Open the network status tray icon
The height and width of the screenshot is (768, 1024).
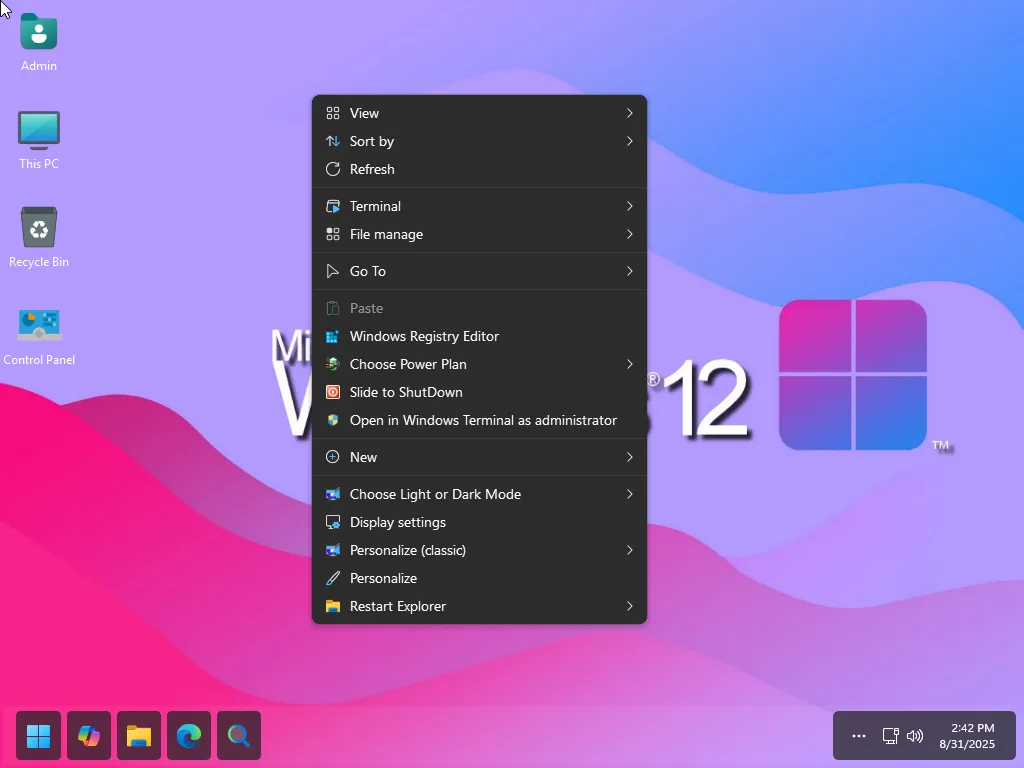[x=890, y=736]
